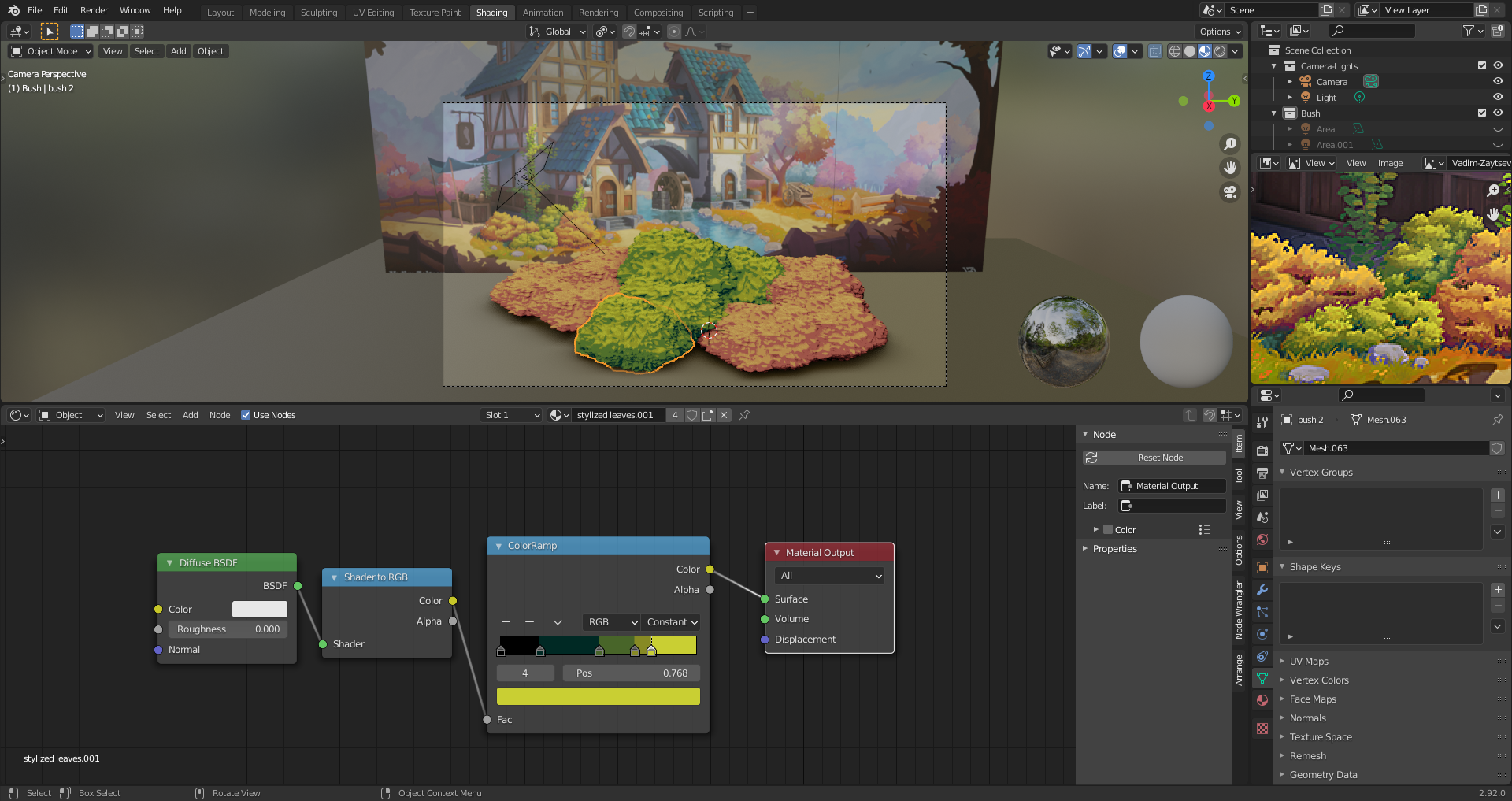Open the Output properties tab

tap(1262, 473)
